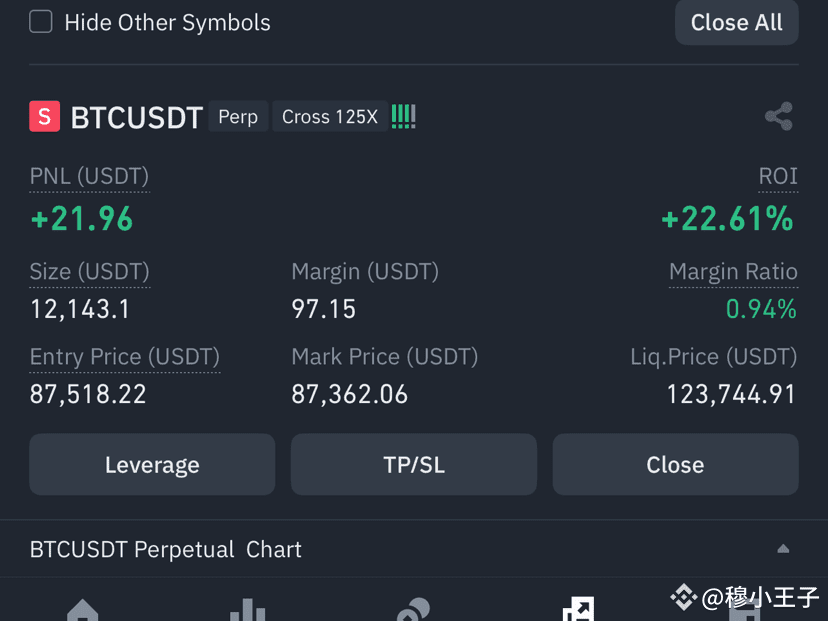Screen dimensions: 828x621
Task: Open Wallets icon in bottom navigation
Action: point(745,613)
